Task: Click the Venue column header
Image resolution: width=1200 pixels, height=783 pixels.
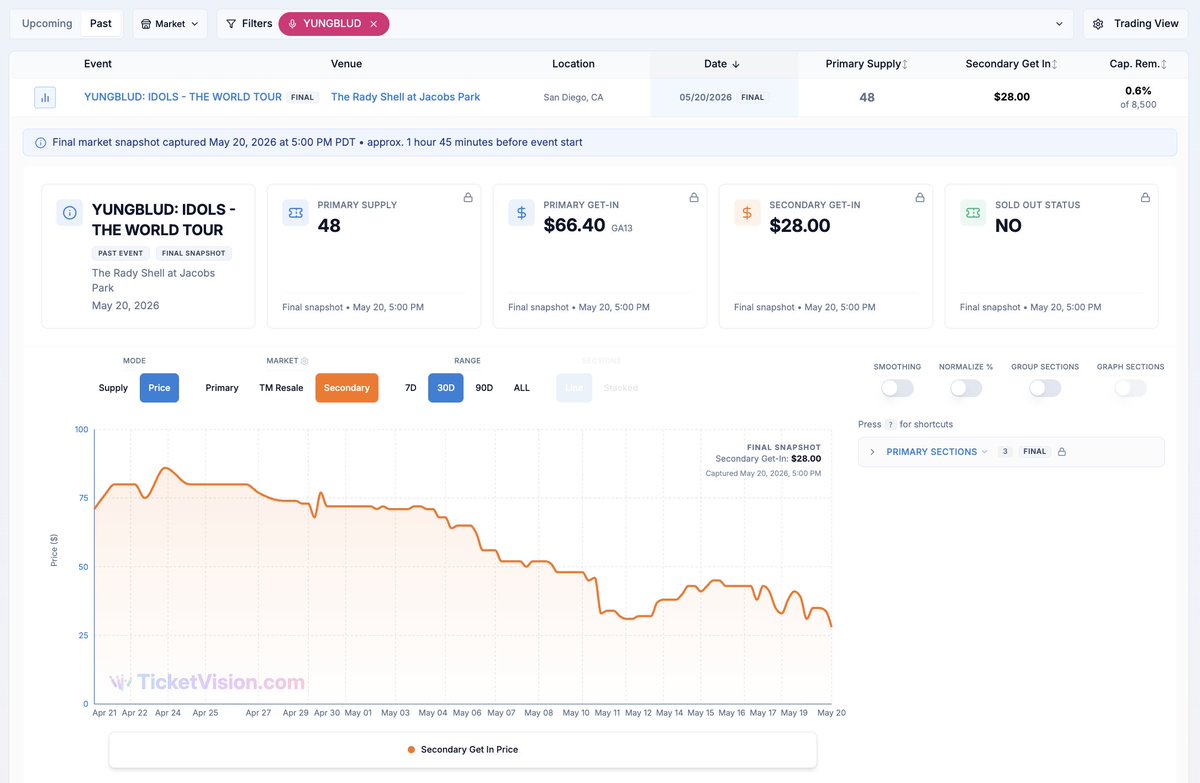Action: [x=347, y=64]
